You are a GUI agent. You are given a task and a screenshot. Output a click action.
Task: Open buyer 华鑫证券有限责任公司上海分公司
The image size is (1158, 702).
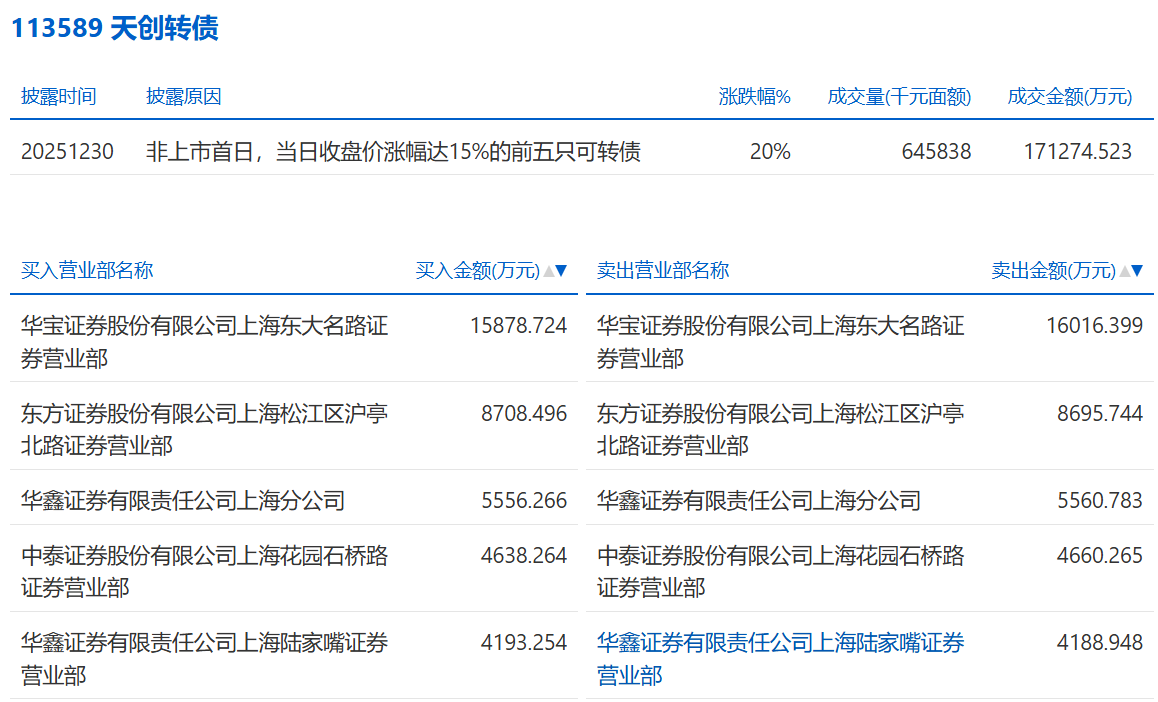(183, 500)
